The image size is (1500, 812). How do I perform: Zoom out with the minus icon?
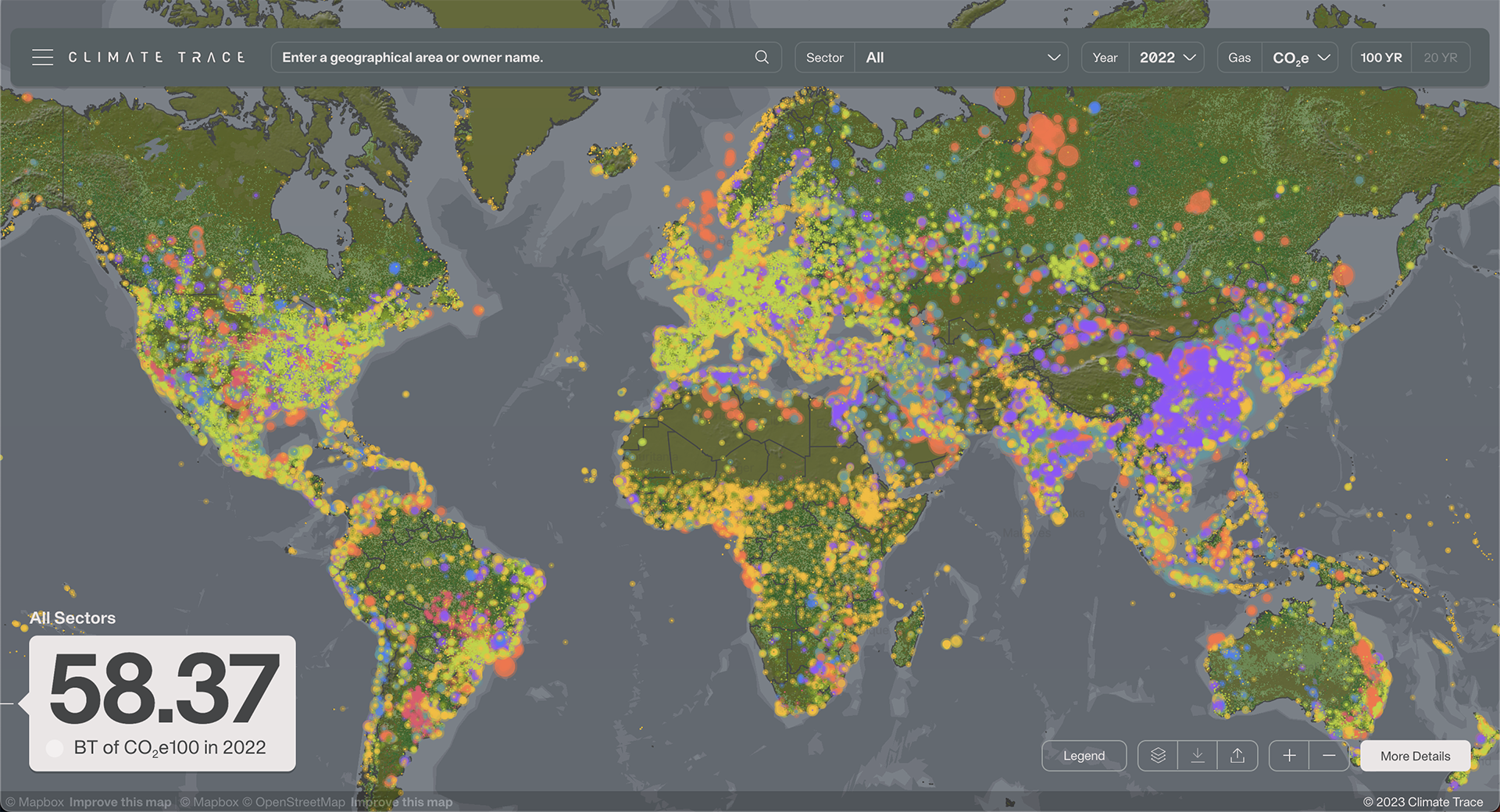1329,756
